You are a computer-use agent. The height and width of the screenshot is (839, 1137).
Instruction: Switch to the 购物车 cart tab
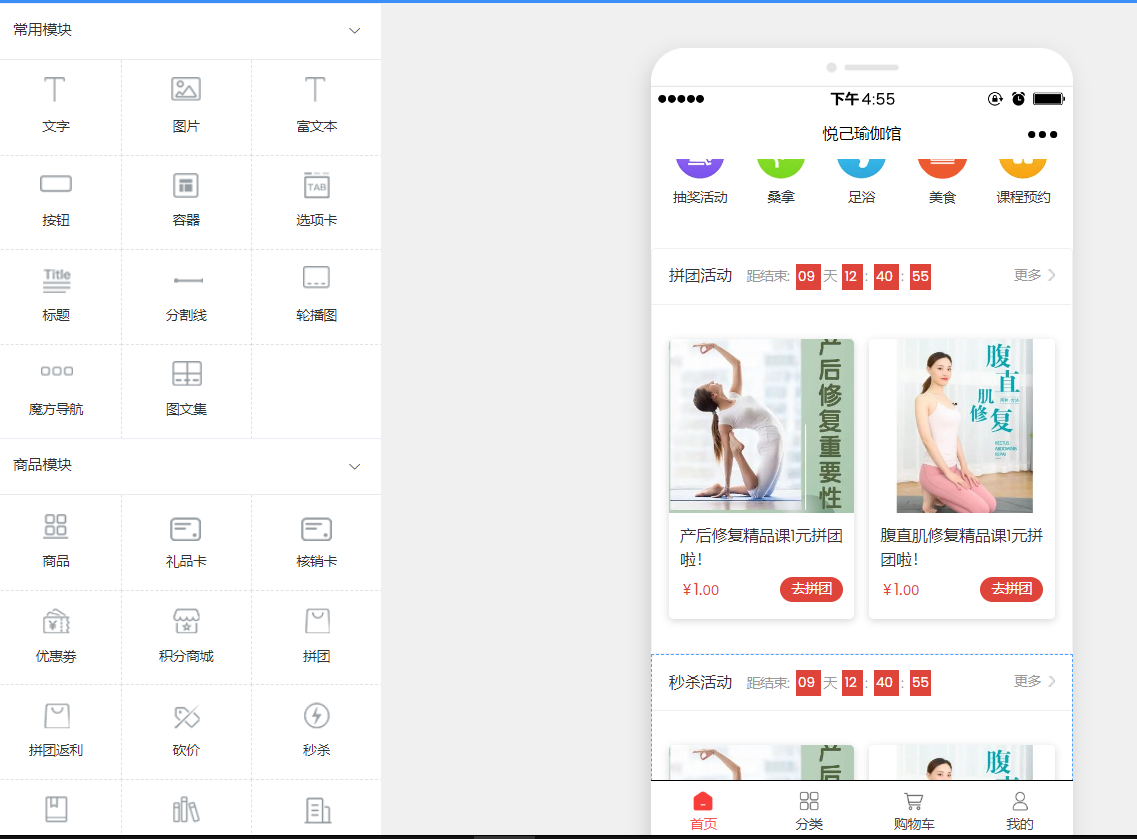click(x=914, y=811)
